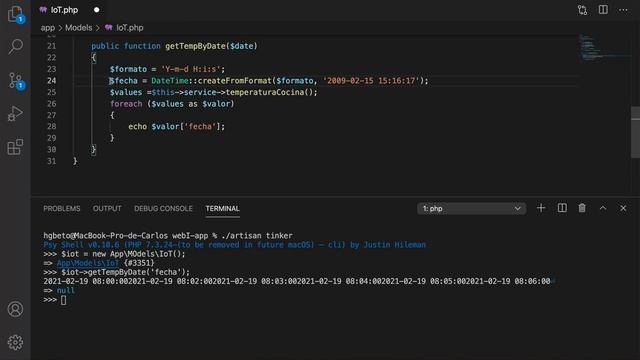640x360 pixels.
Task: Switch to the PROBLEMS tab
Action: pyautogui.click(x=62, y=209)
